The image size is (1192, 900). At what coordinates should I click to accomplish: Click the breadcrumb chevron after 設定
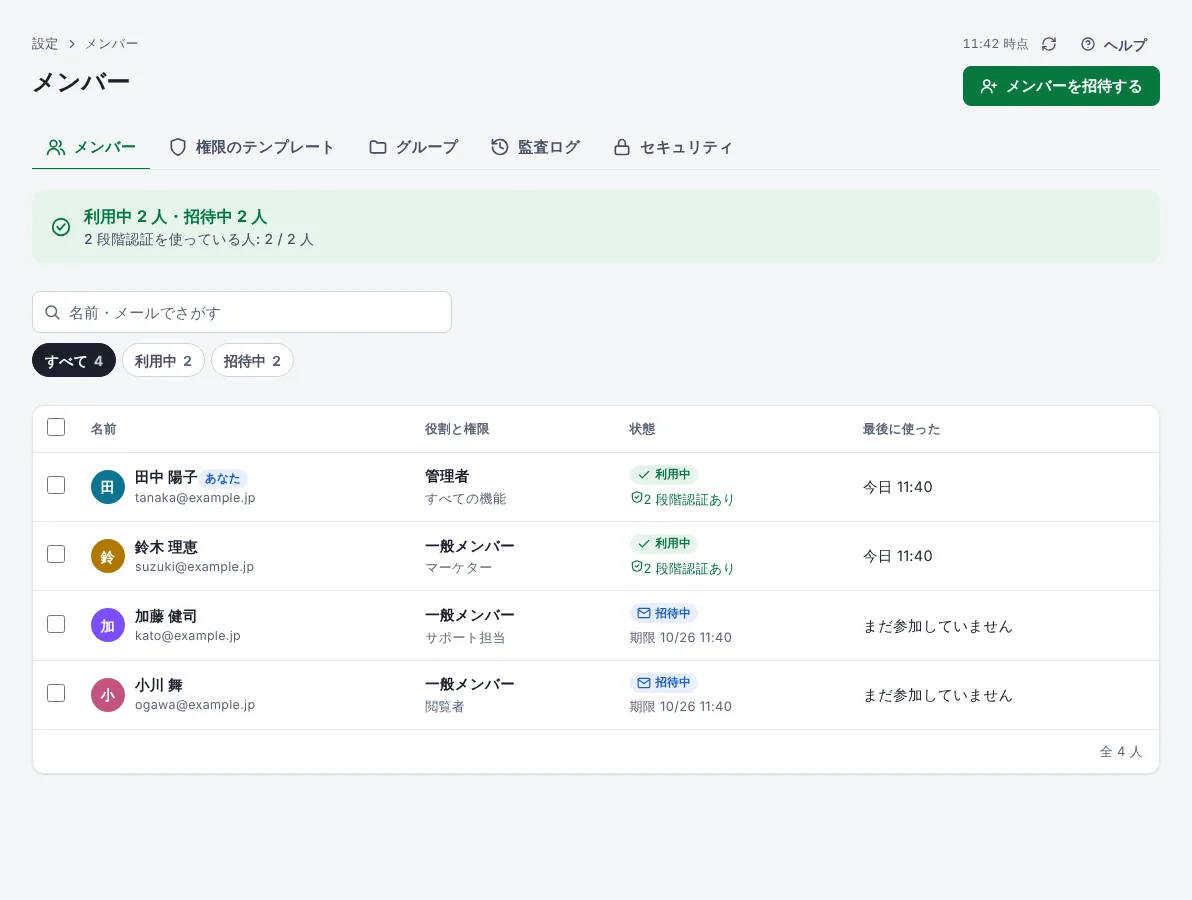pyautogui.click(x=71, y=44)
